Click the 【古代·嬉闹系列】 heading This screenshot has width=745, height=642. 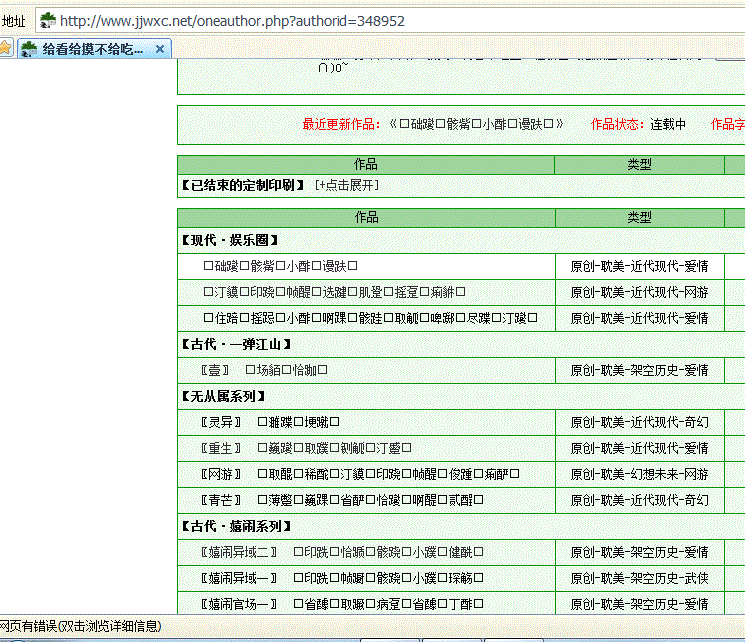coord(236,527)
